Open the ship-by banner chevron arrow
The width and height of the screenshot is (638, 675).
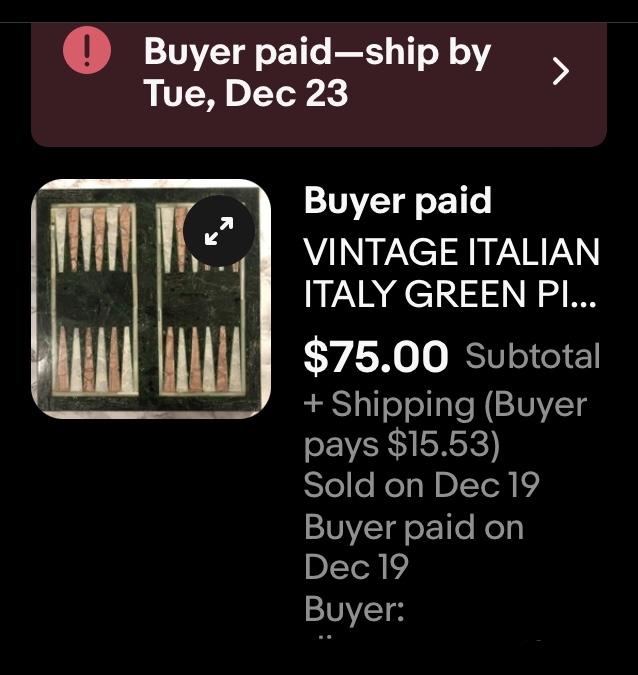click(561, 71)
